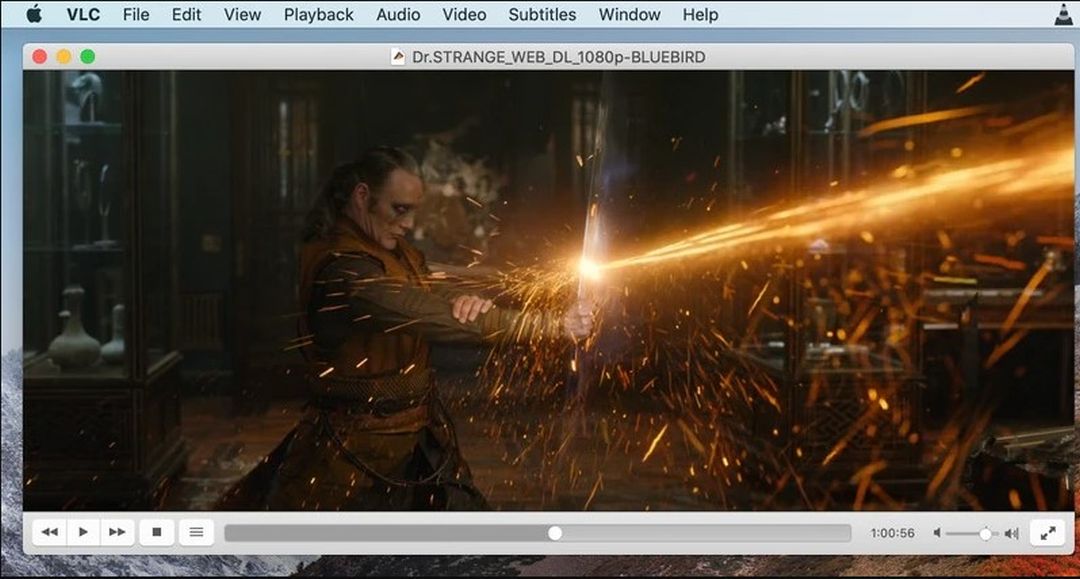Click on the video playback area

pos(548,290)
